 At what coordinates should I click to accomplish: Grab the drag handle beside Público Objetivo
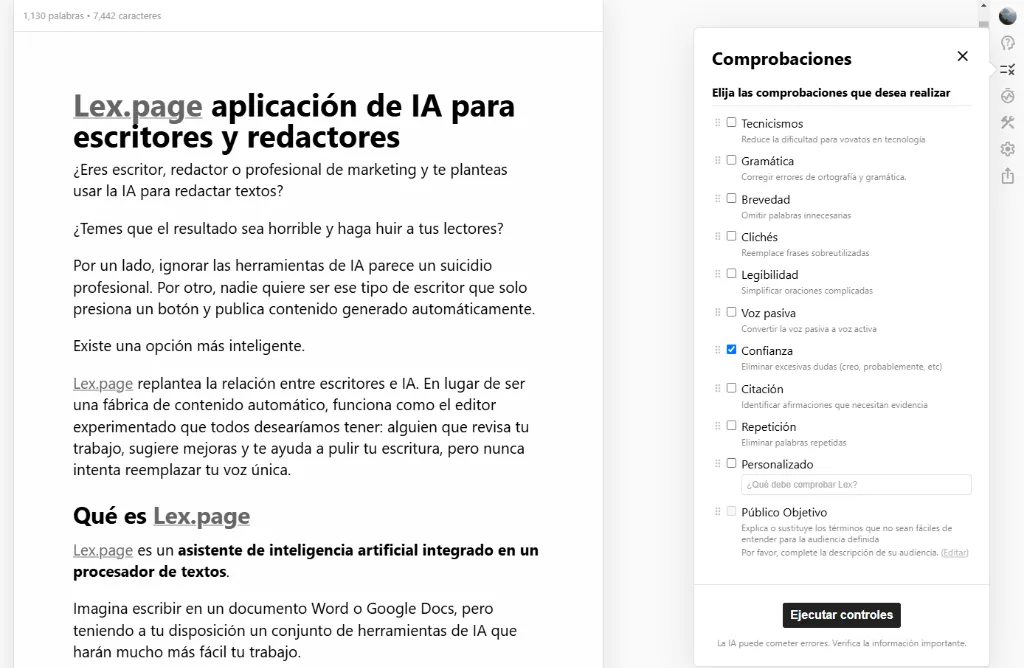click(718, 511)
